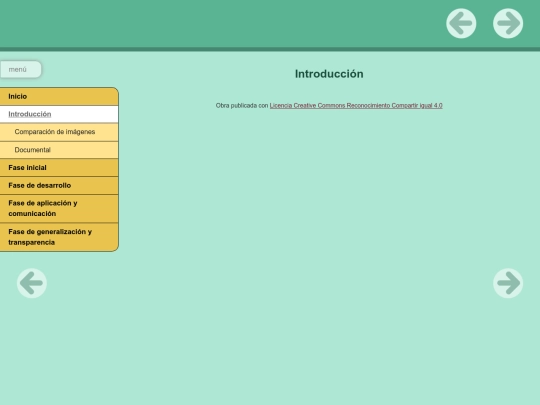Open Fase de generalización y transparencia
This screenshot has height=405, width=540.
coord(59,237)
